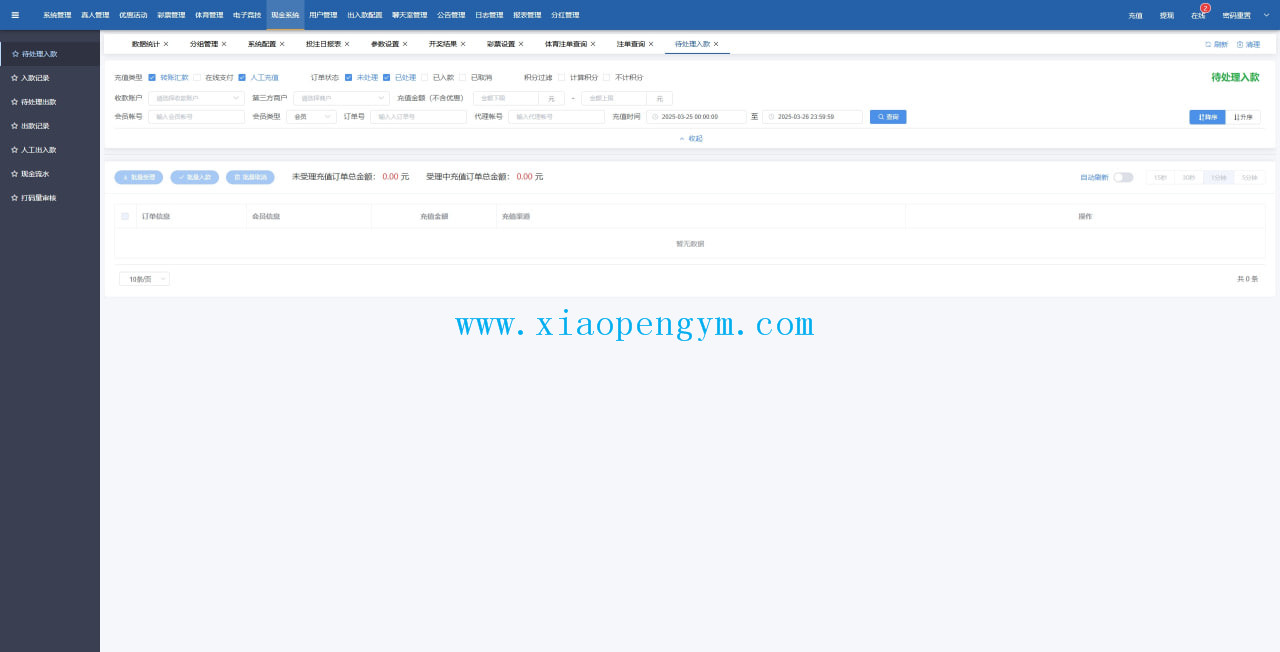This screenshot has height=652, width=1280.
Task: Click the 批量取消 button
Action: pyautogui.click(x=250, y=177)
